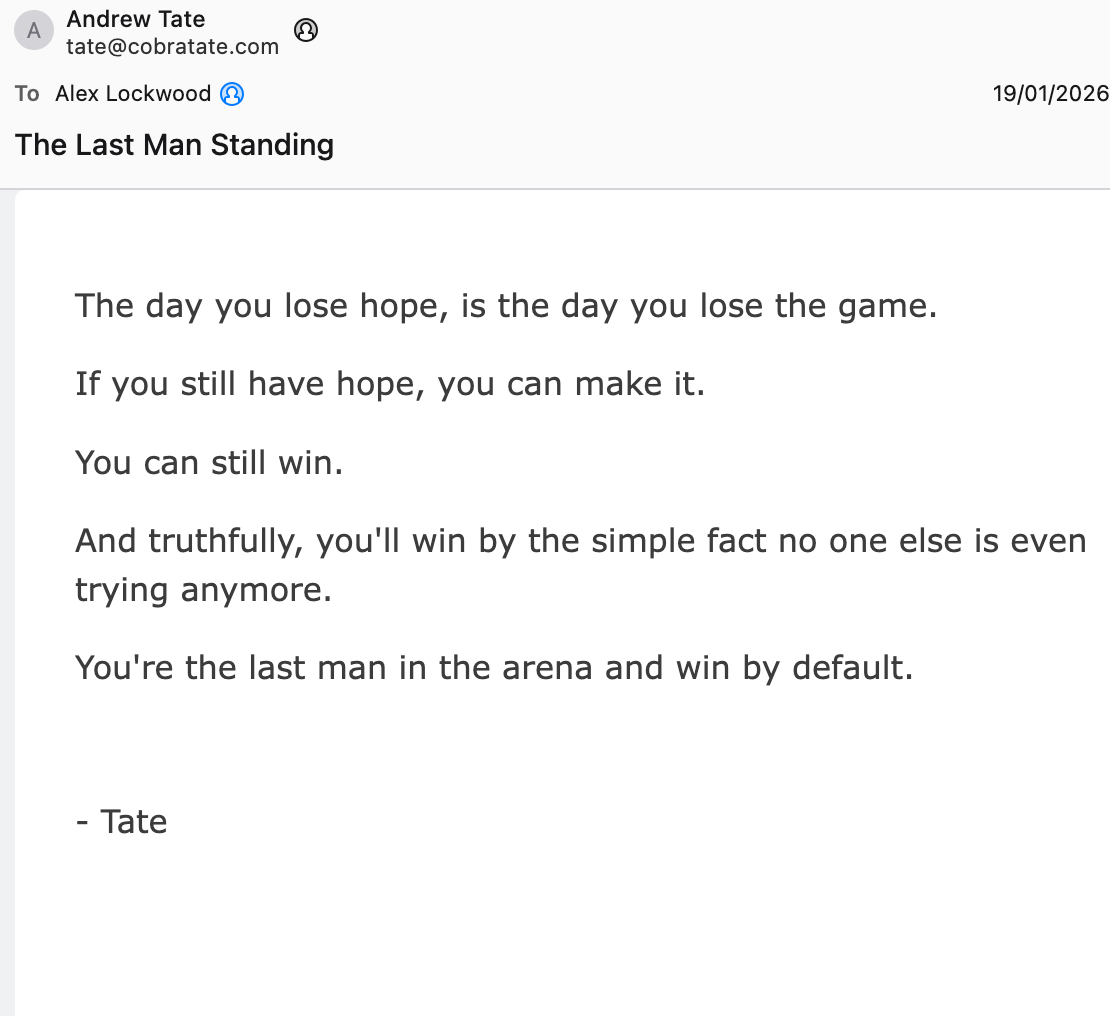Click the round "A" sender avatar

(34, 31)
